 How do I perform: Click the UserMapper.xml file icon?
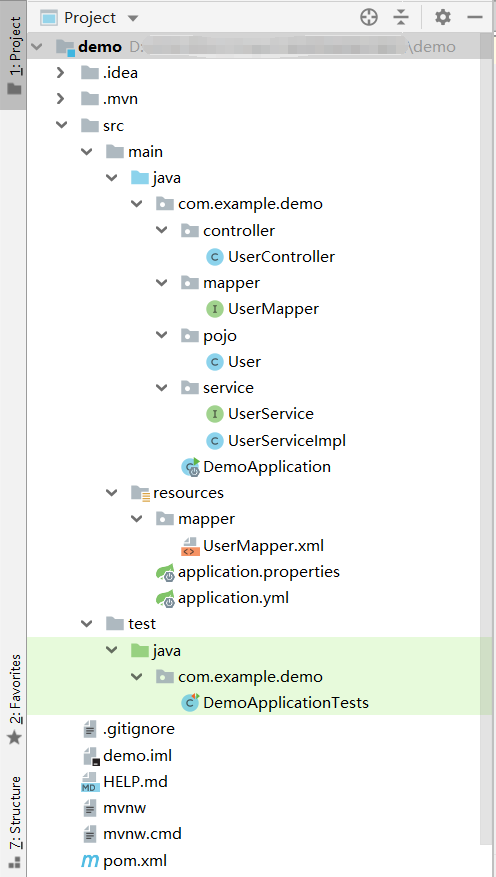click(190, 545)
